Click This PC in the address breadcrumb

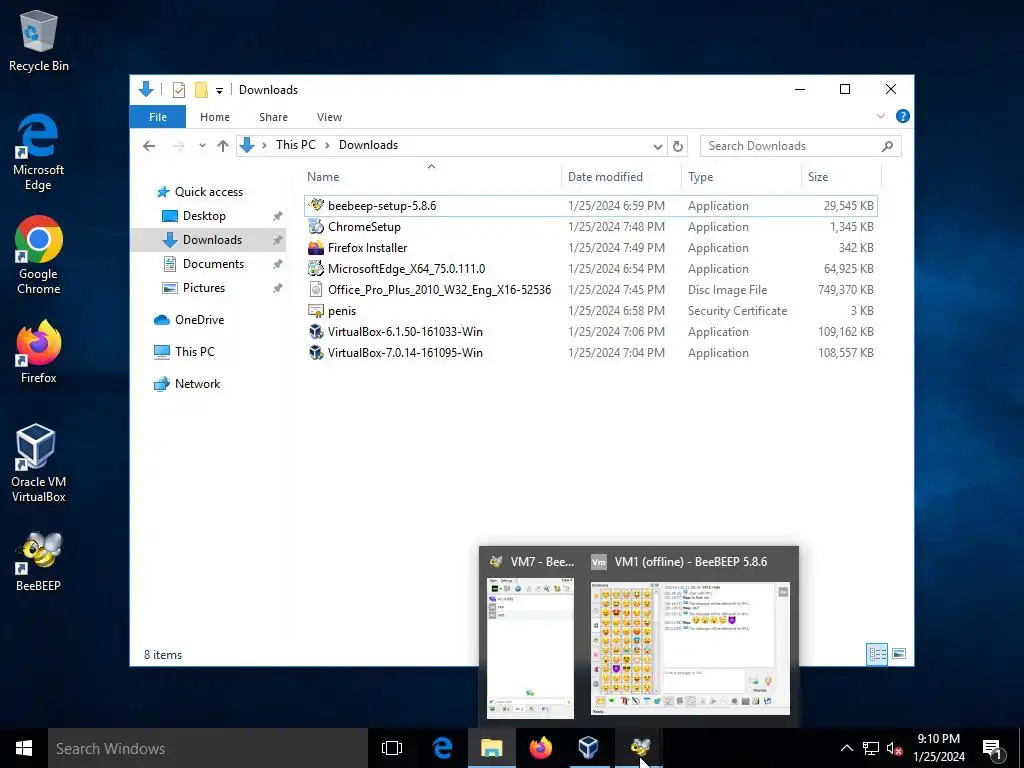click(295, 145)
